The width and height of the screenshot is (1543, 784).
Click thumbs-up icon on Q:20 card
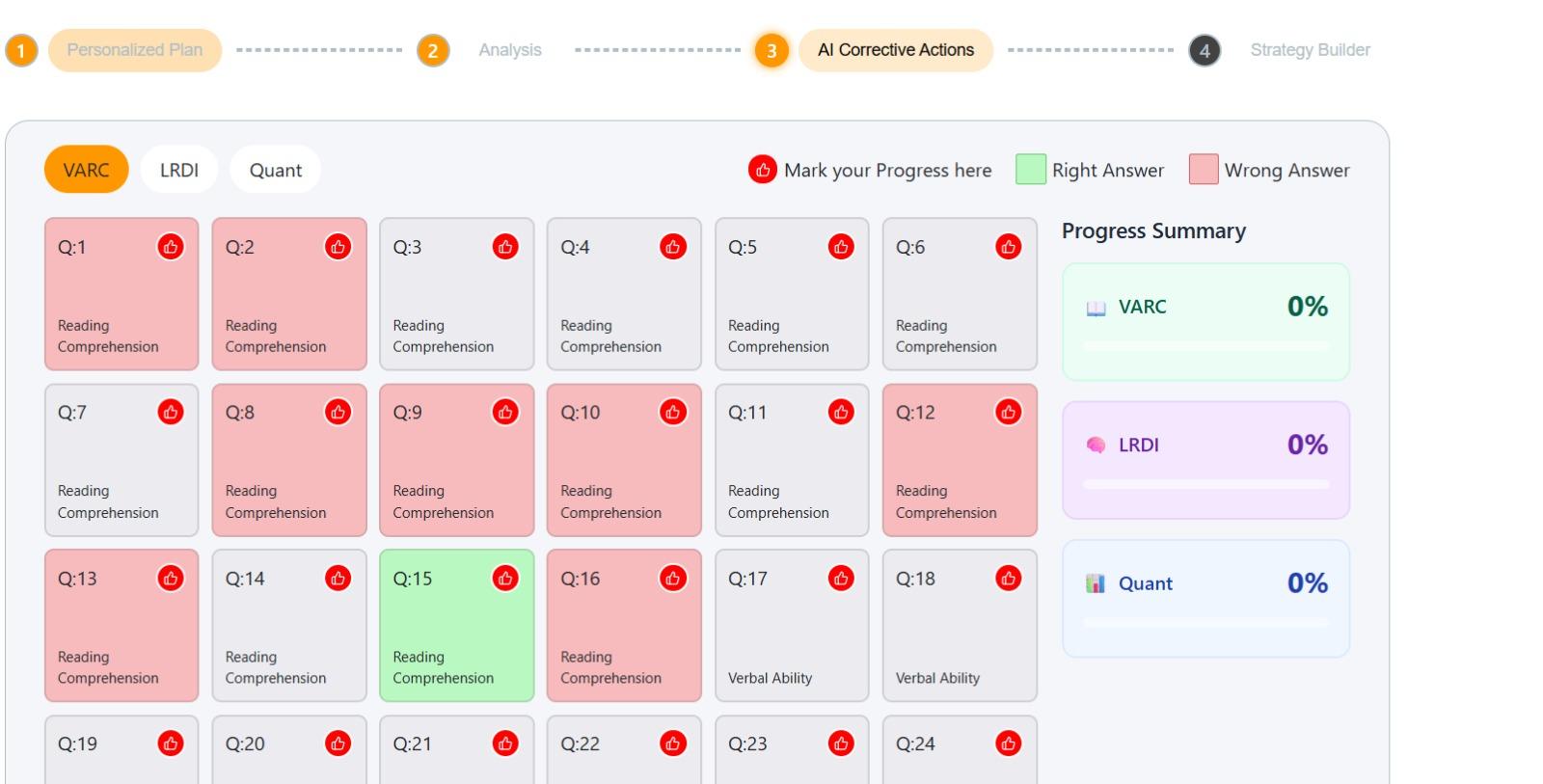(x=338, y=743)
